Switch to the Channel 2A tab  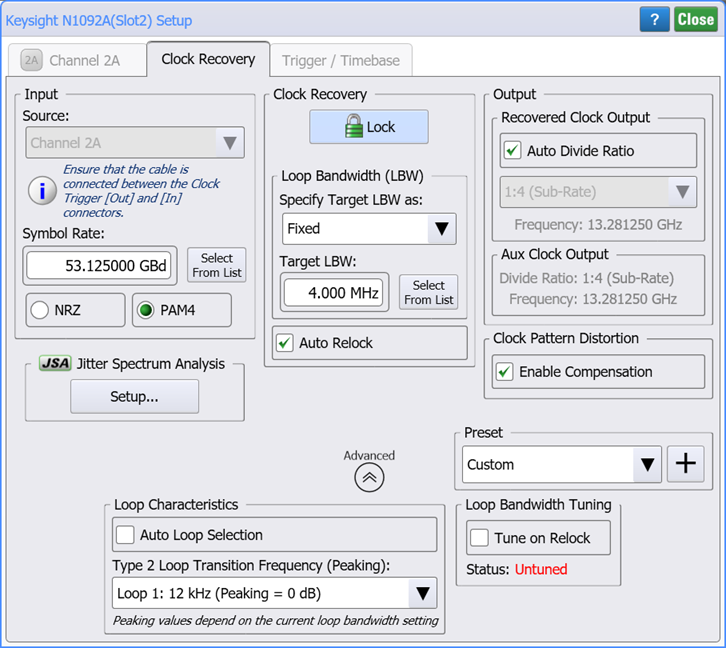point(77,60)
